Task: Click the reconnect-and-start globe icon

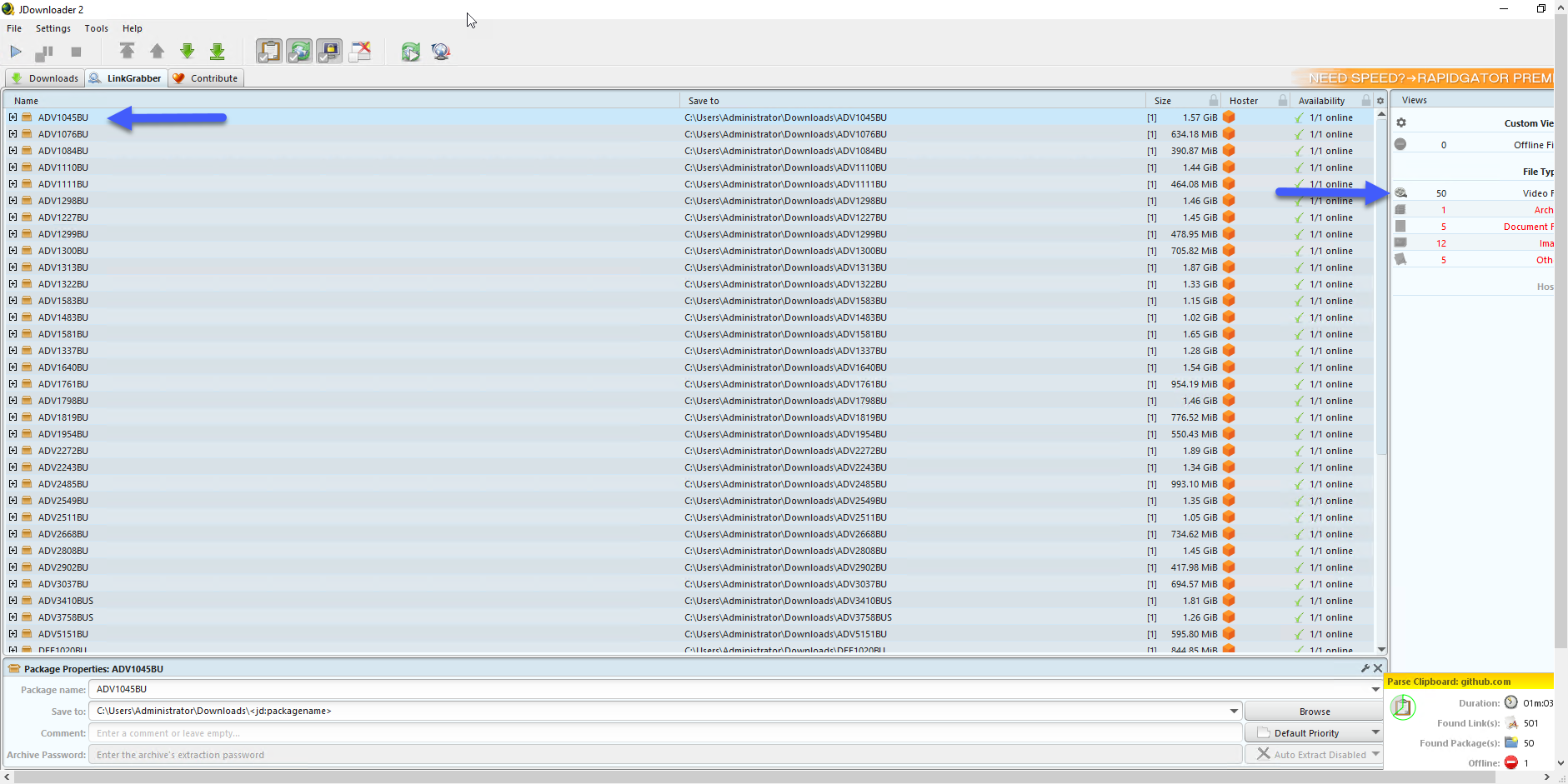Action: point(410,52)
